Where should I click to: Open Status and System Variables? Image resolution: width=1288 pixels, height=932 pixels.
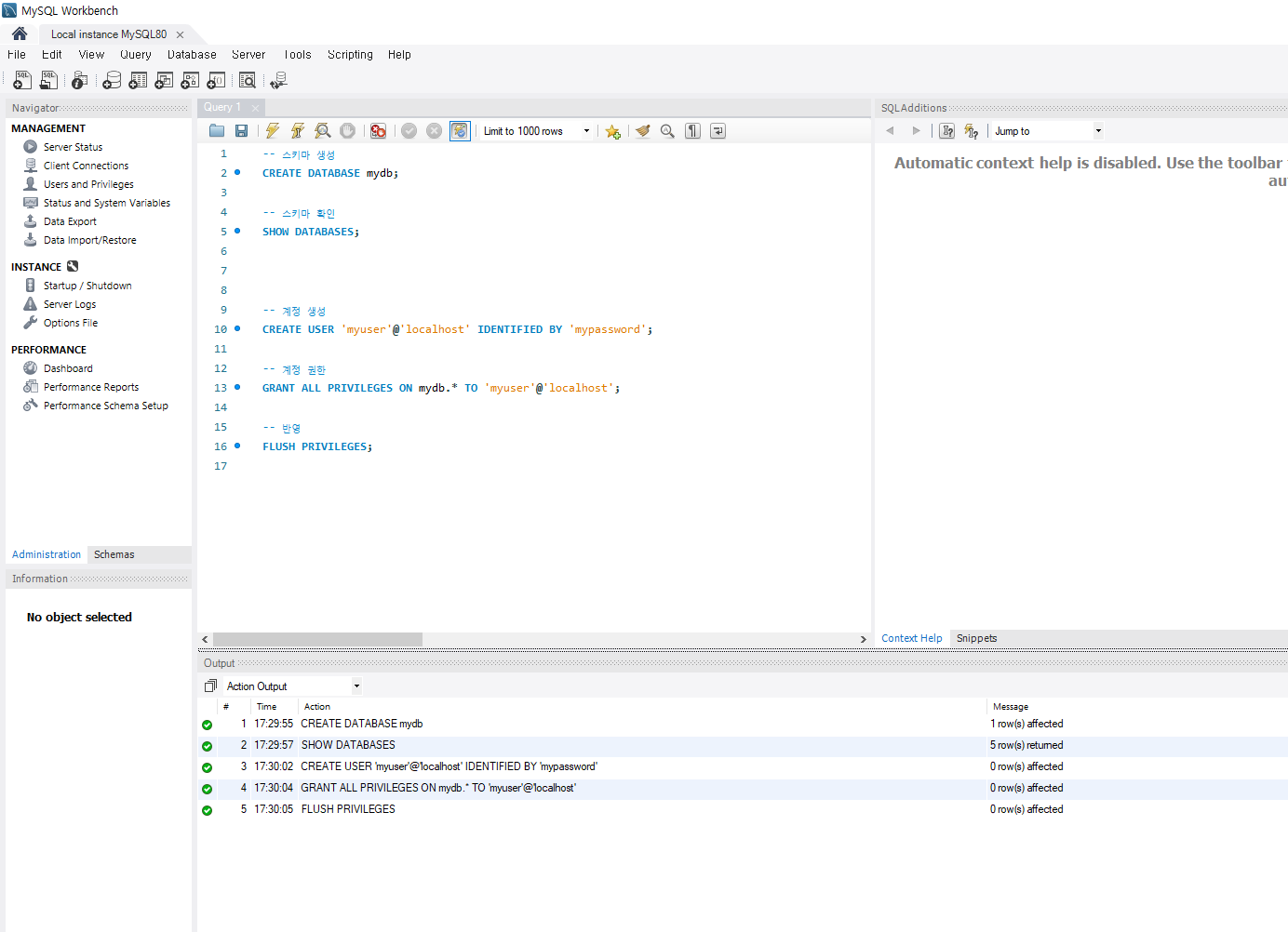[107, 203]
